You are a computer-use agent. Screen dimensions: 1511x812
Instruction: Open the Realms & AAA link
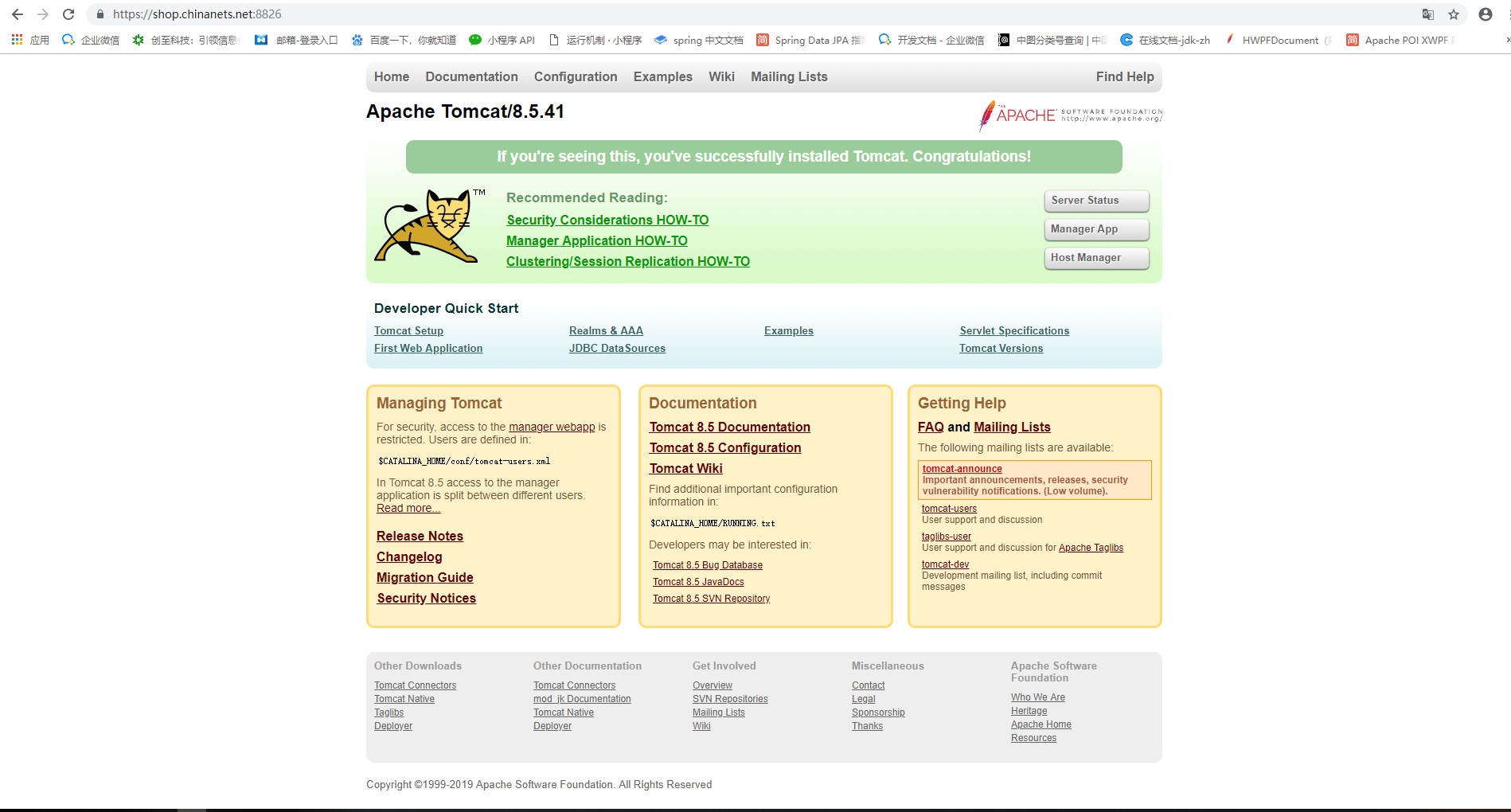pyautogui.click(x=606, y=330)
